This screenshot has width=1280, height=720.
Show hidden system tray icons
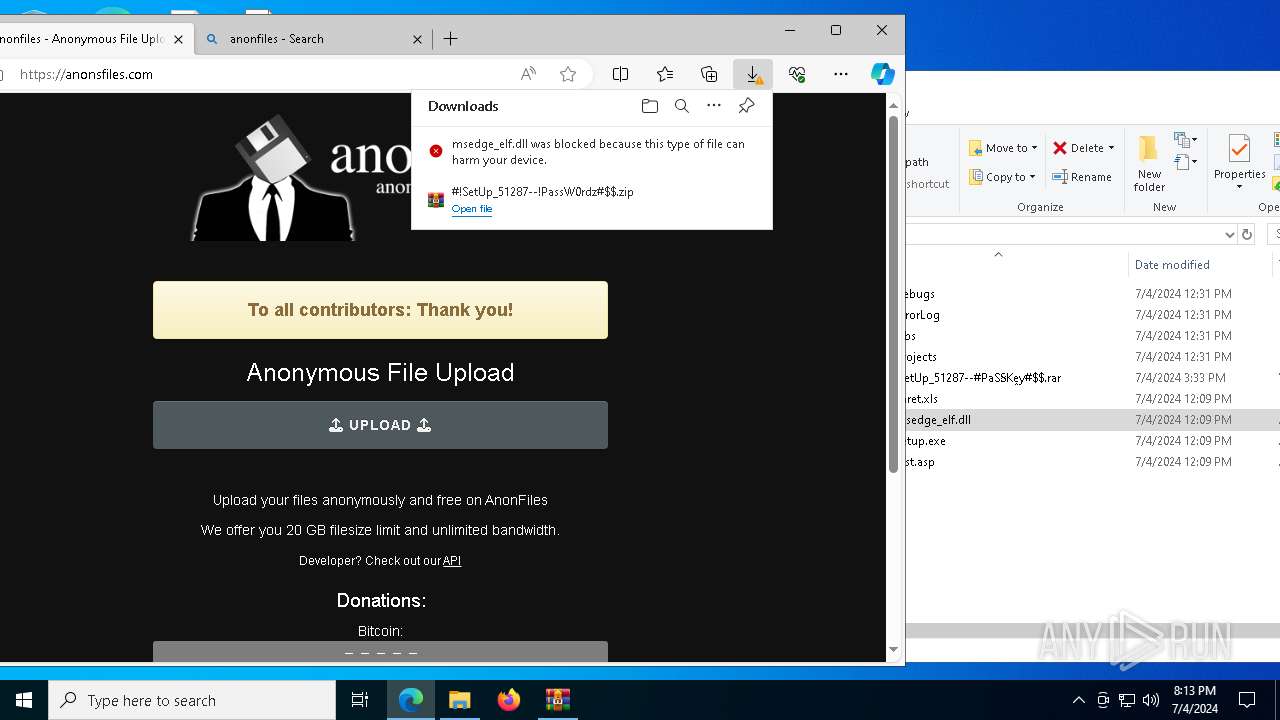(1078, 700)
